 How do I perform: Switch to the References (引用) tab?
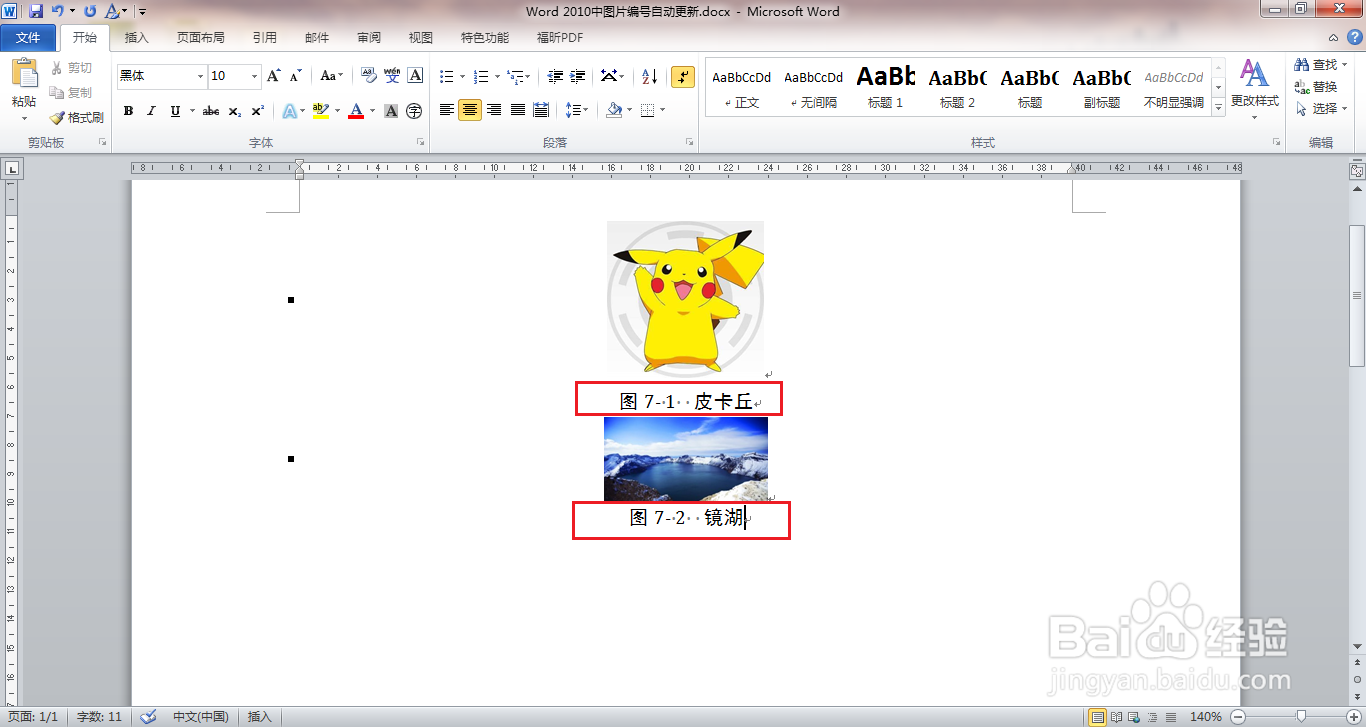coord(265,38)
